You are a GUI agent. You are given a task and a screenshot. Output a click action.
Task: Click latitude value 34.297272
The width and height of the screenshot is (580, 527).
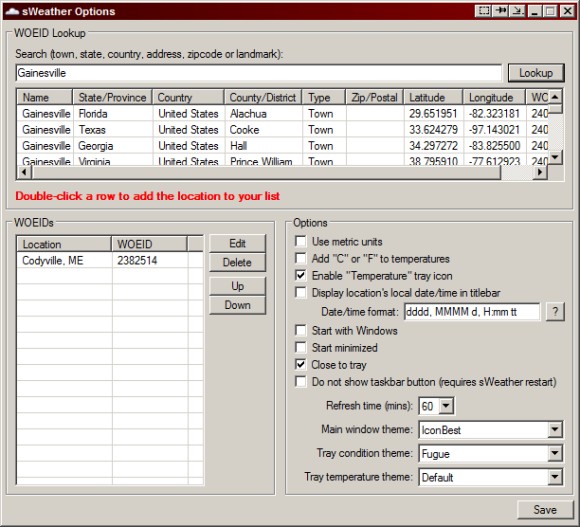click(433, 146)
